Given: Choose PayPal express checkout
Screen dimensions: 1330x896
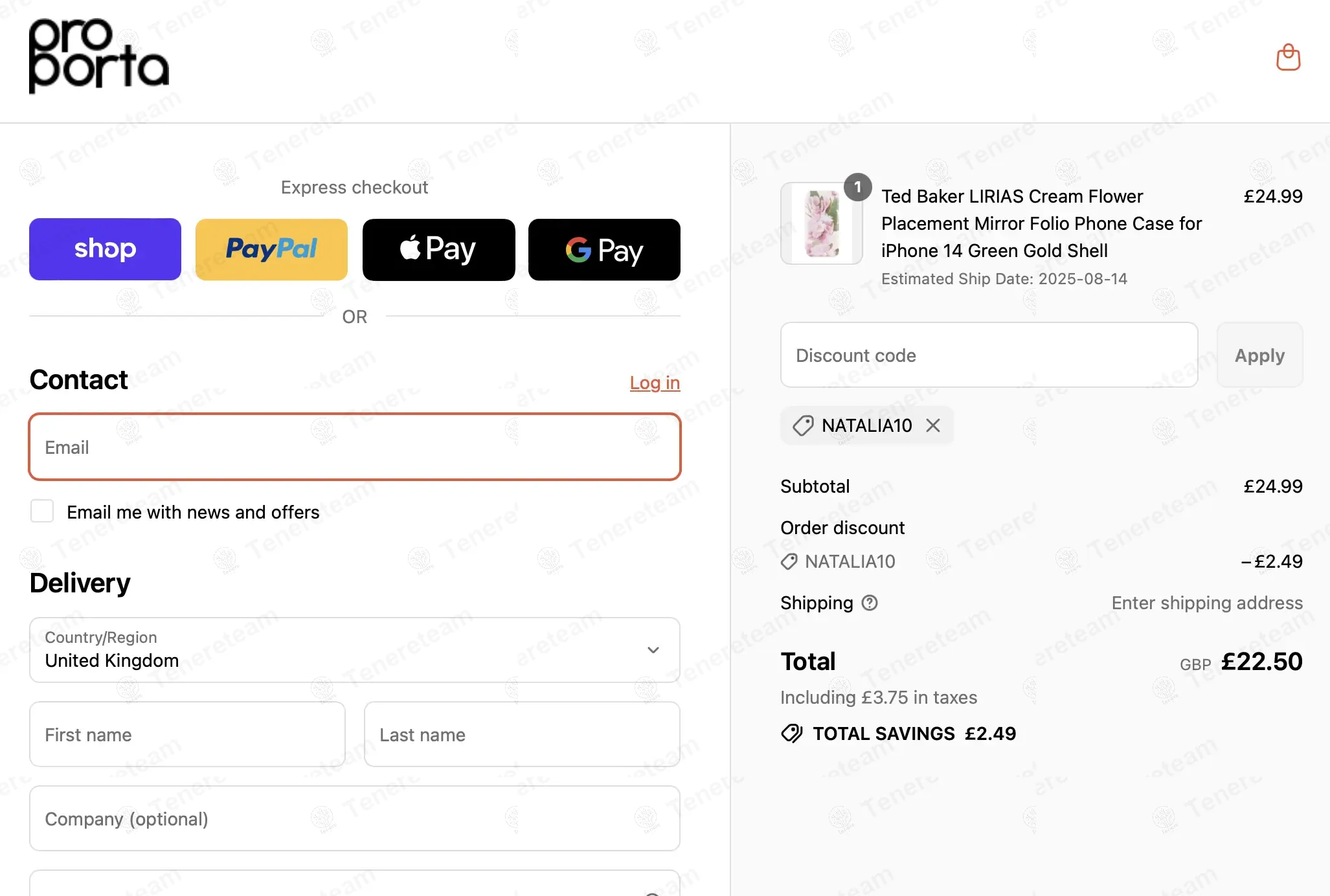Looking at the screenshot, I should 271,249.
